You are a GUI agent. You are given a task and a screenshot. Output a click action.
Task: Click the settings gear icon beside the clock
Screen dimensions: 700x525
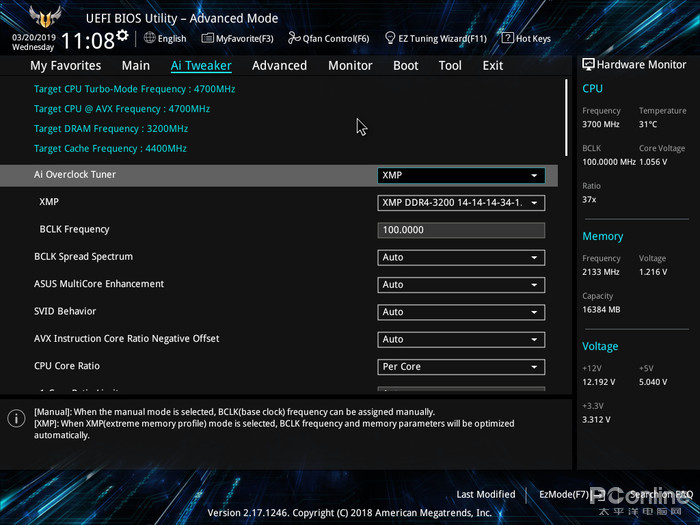coord(122,36)
